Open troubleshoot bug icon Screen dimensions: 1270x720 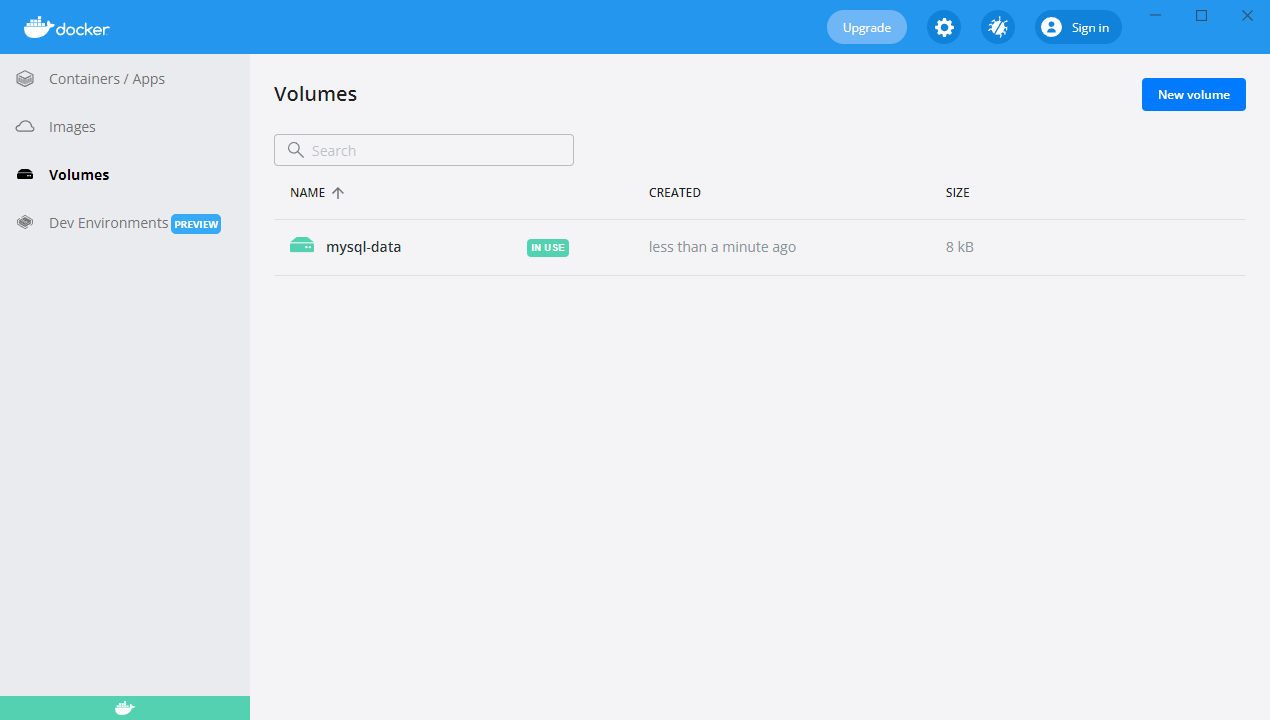coord(998,27)
